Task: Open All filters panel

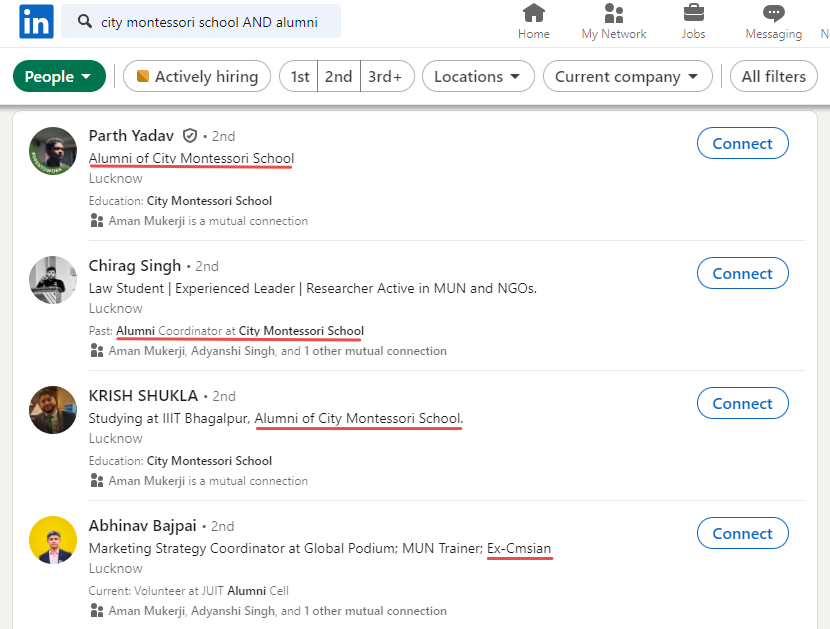Action: pos(773,76)
